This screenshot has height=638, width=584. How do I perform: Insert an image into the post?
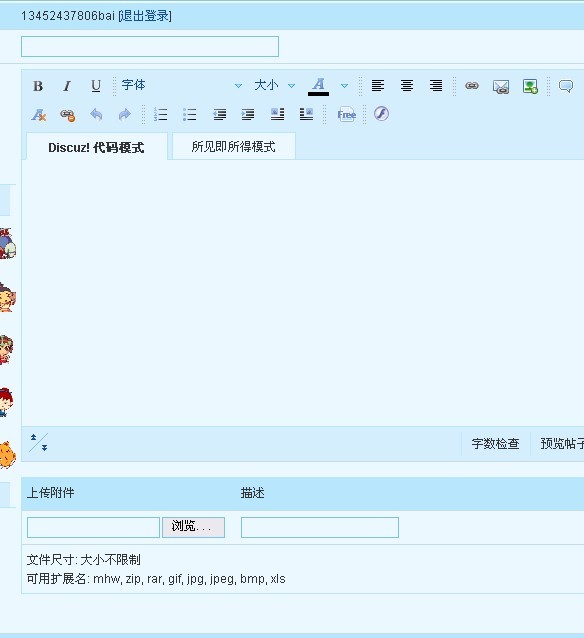pos(530,86)
